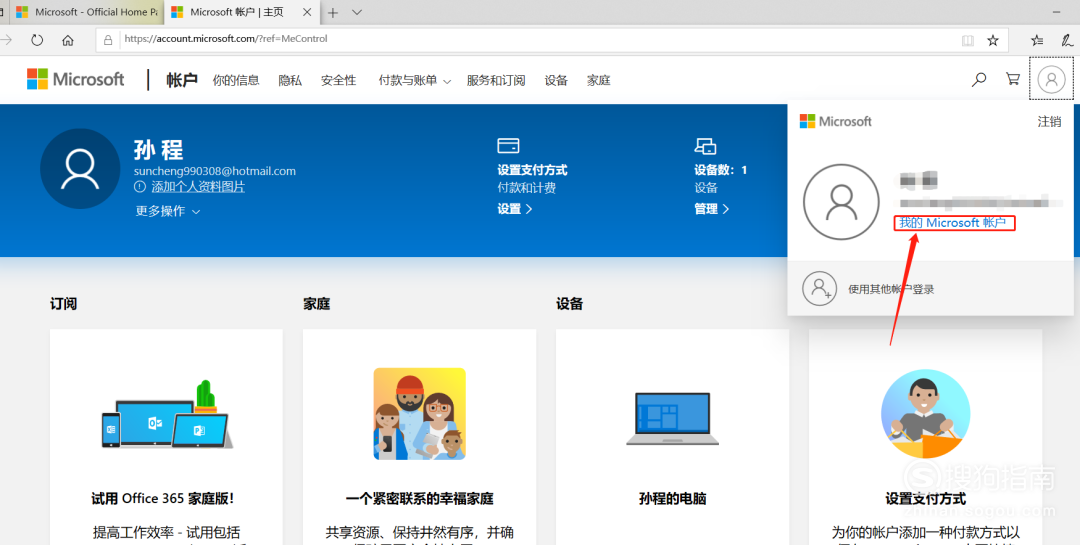Click the Microsoft logo in header
Viewport: 1080px width, 545px height.
click(76, 79)
